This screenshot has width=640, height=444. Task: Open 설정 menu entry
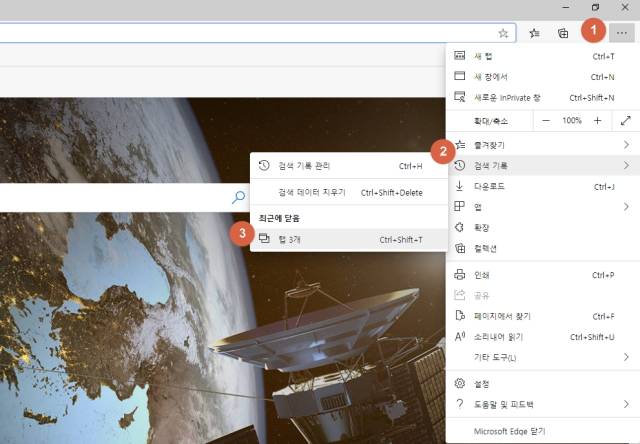pos(543,384)
